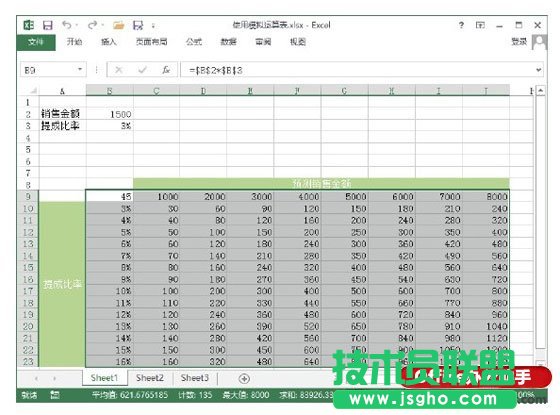This screenshot has width=560, height=415.
Task: Switch to the 插入 ribbon tab
Action: pyautogui.click(x=109, y=42)
